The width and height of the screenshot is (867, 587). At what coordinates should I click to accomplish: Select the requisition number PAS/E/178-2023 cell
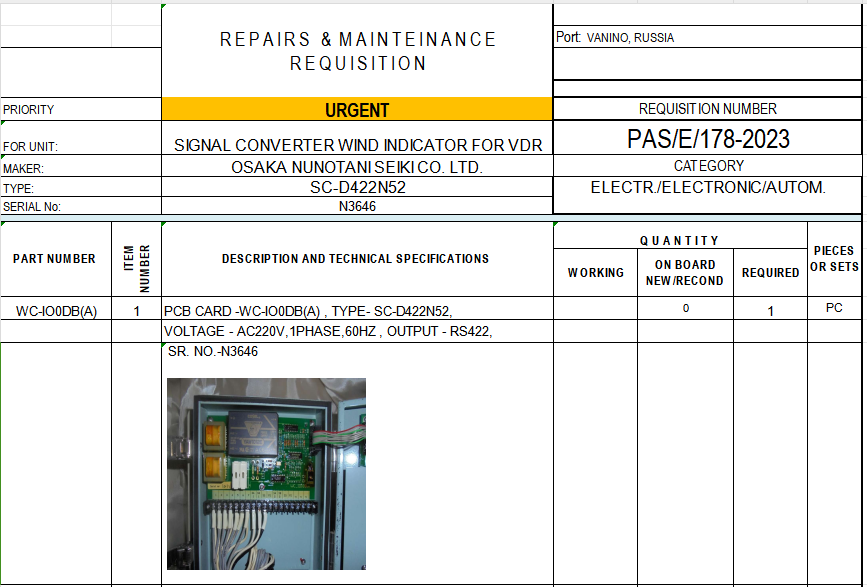pyautogui.click(x=708, y=139)
